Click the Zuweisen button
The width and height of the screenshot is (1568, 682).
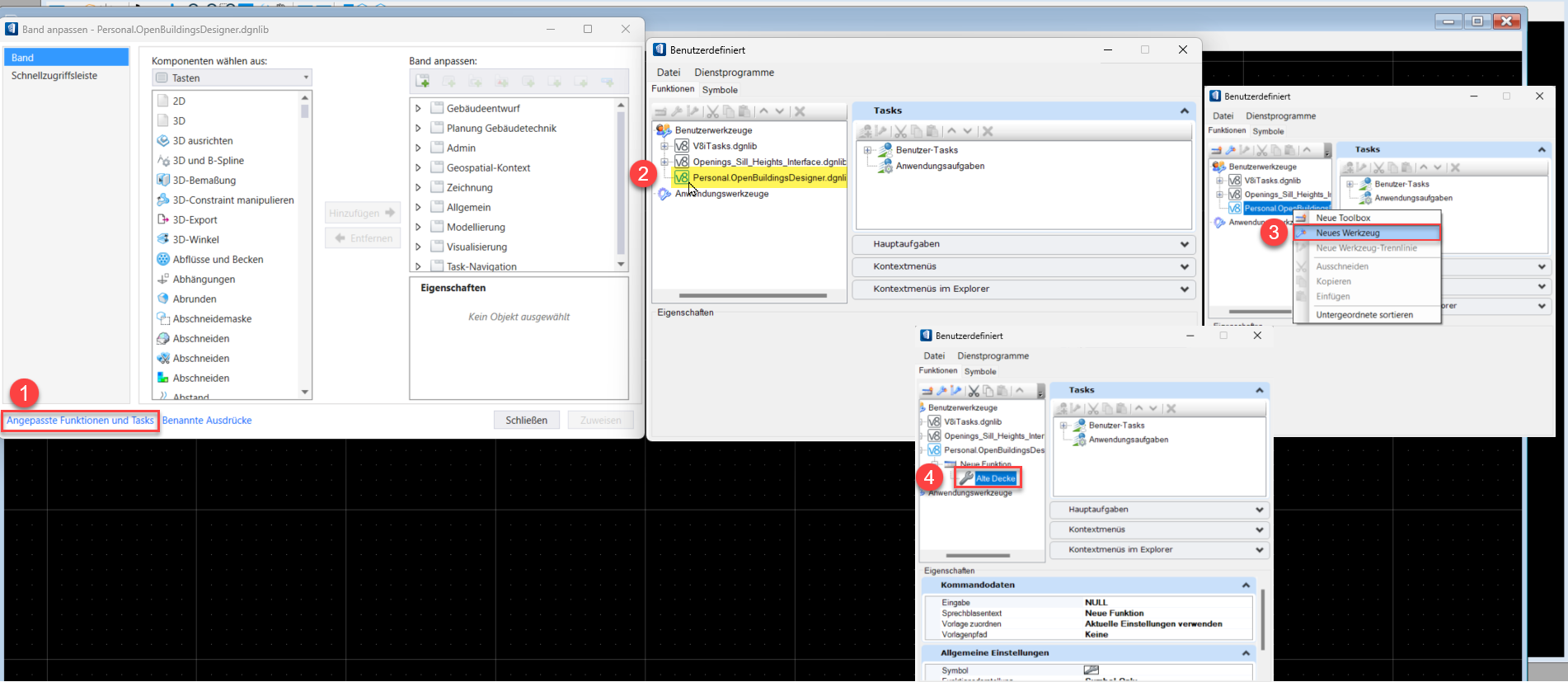[600, 421]
